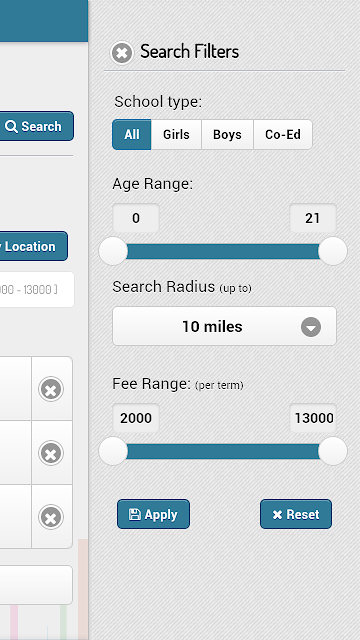Select the Co-Ed school type option

(283, 134)
